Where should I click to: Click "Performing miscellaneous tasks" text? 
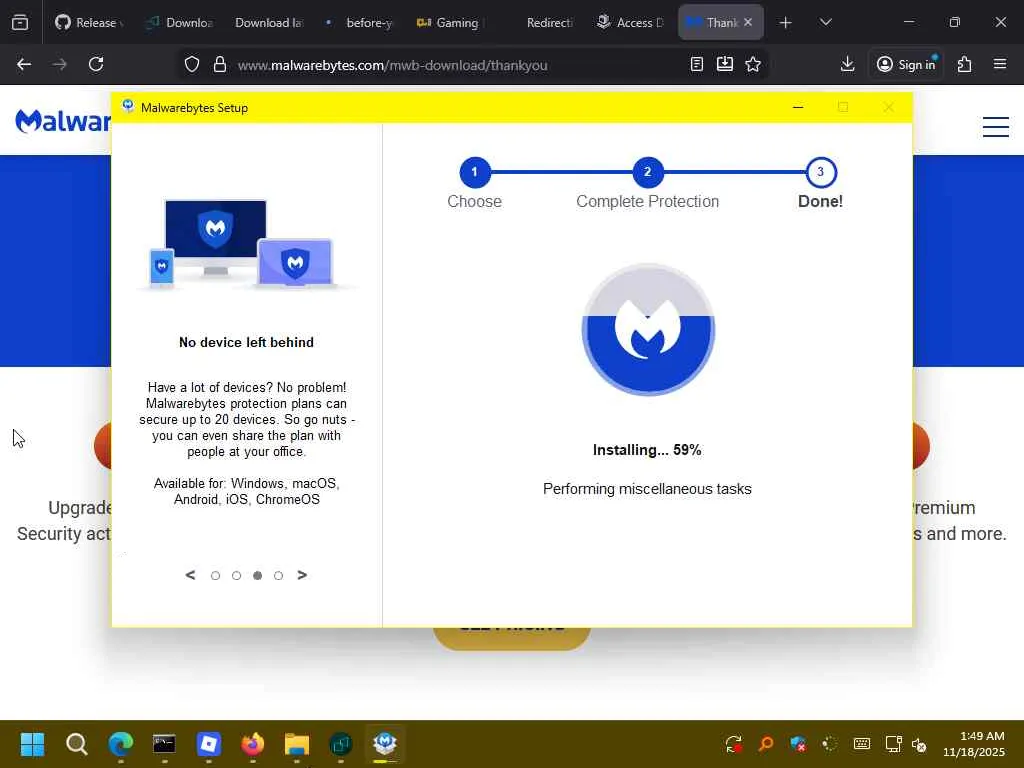pos(647,489)
